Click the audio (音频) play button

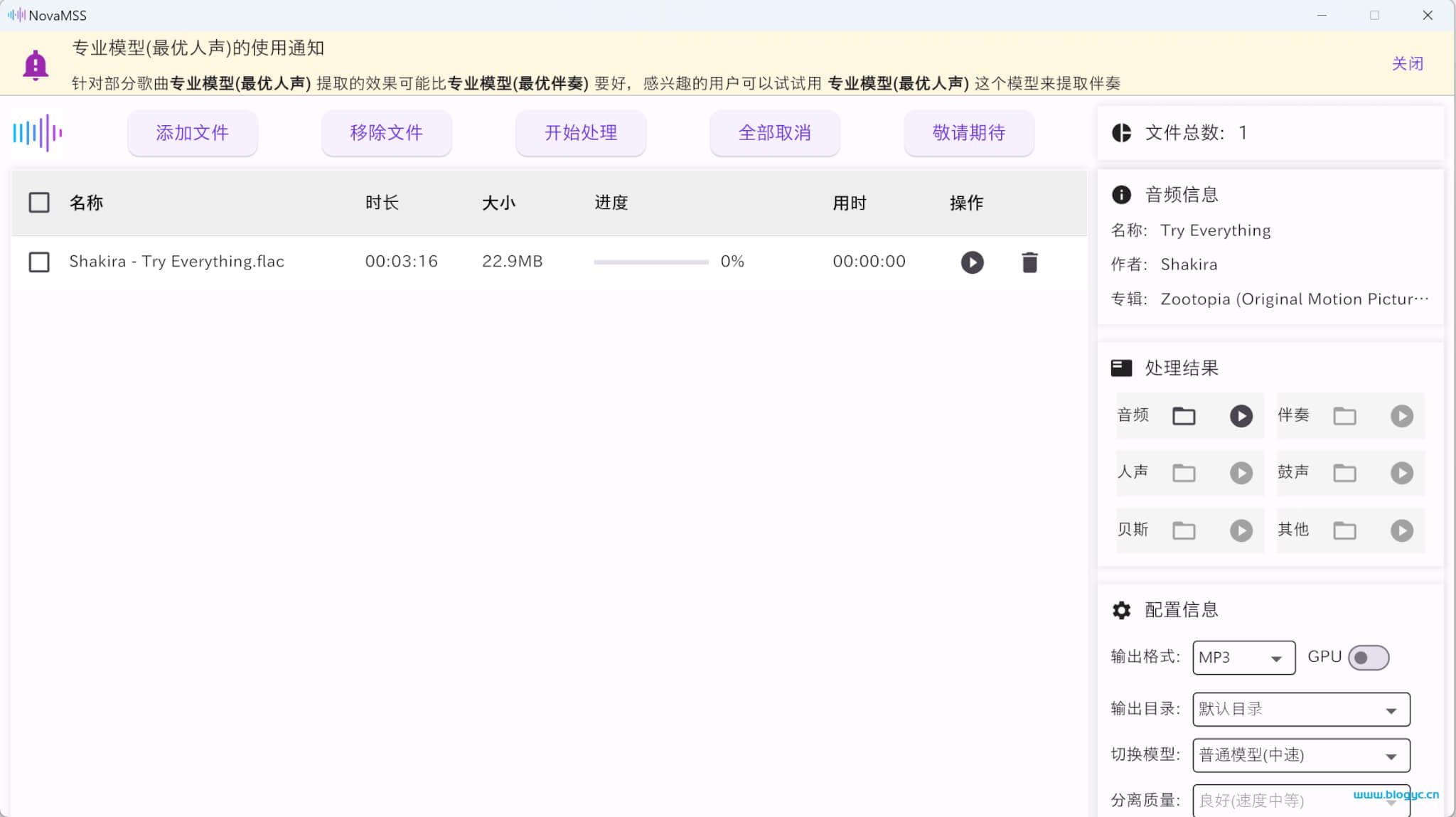click(x=1240, y=415)
